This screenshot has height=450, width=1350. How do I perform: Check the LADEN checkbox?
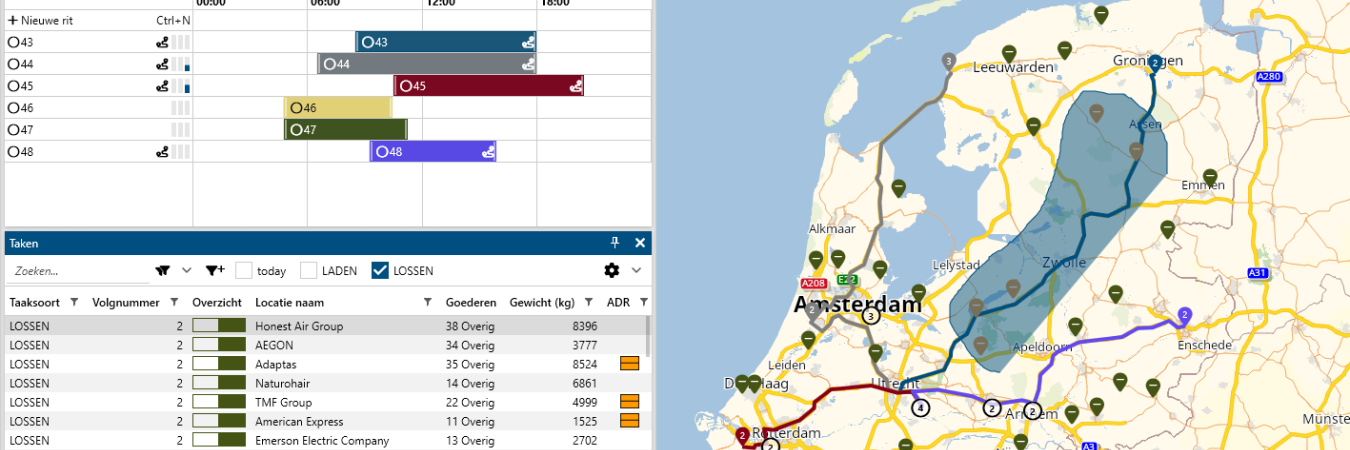309,270
